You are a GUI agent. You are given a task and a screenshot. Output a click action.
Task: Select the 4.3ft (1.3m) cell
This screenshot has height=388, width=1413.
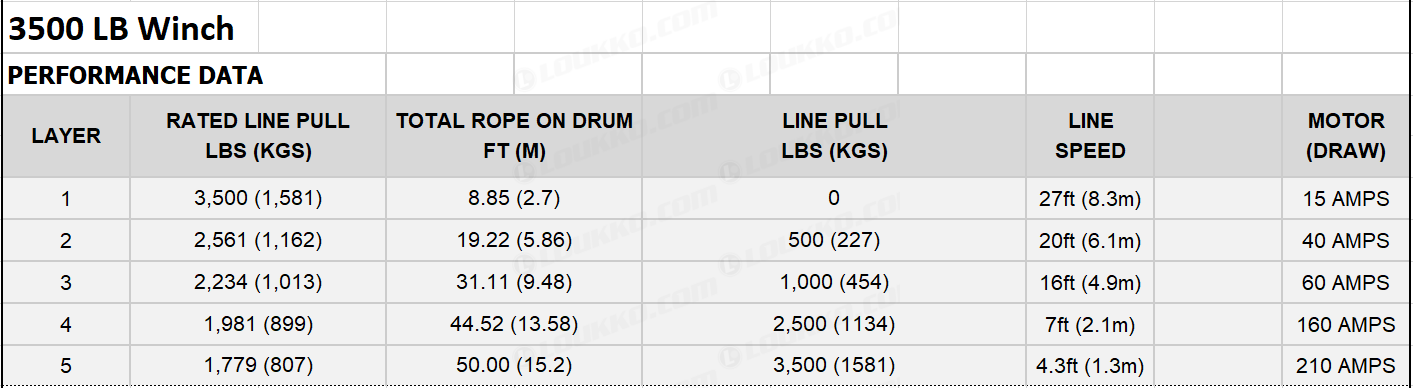[x=1090, y=366]
